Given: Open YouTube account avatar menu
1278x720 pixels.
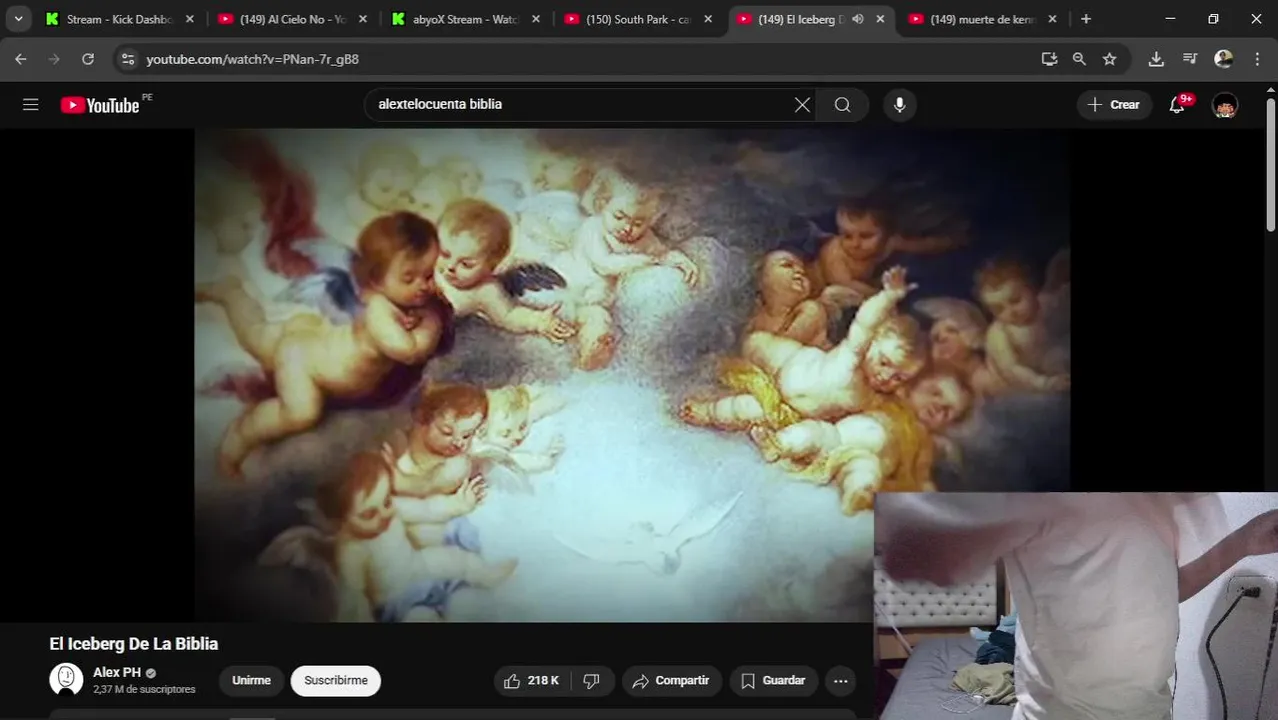Looking at the screenshot, I should tap(1225, 105).
